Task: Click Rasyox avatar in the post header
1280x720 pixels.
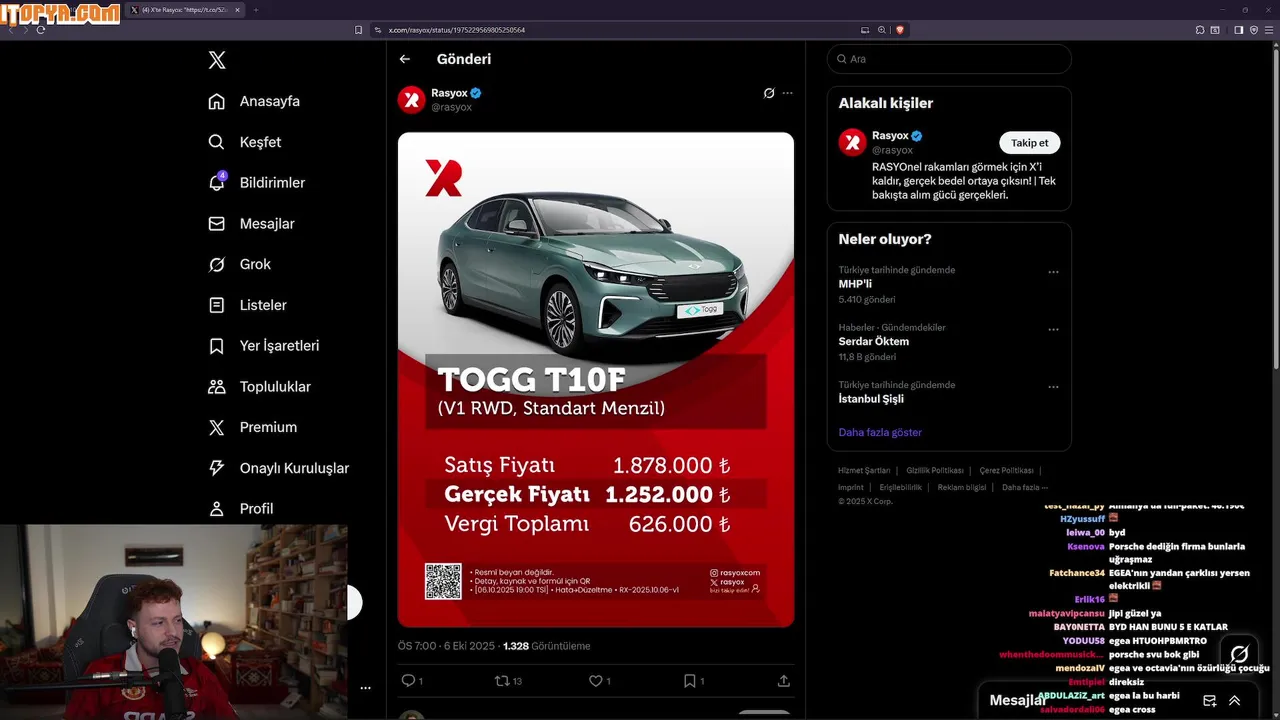Action: 411,99
